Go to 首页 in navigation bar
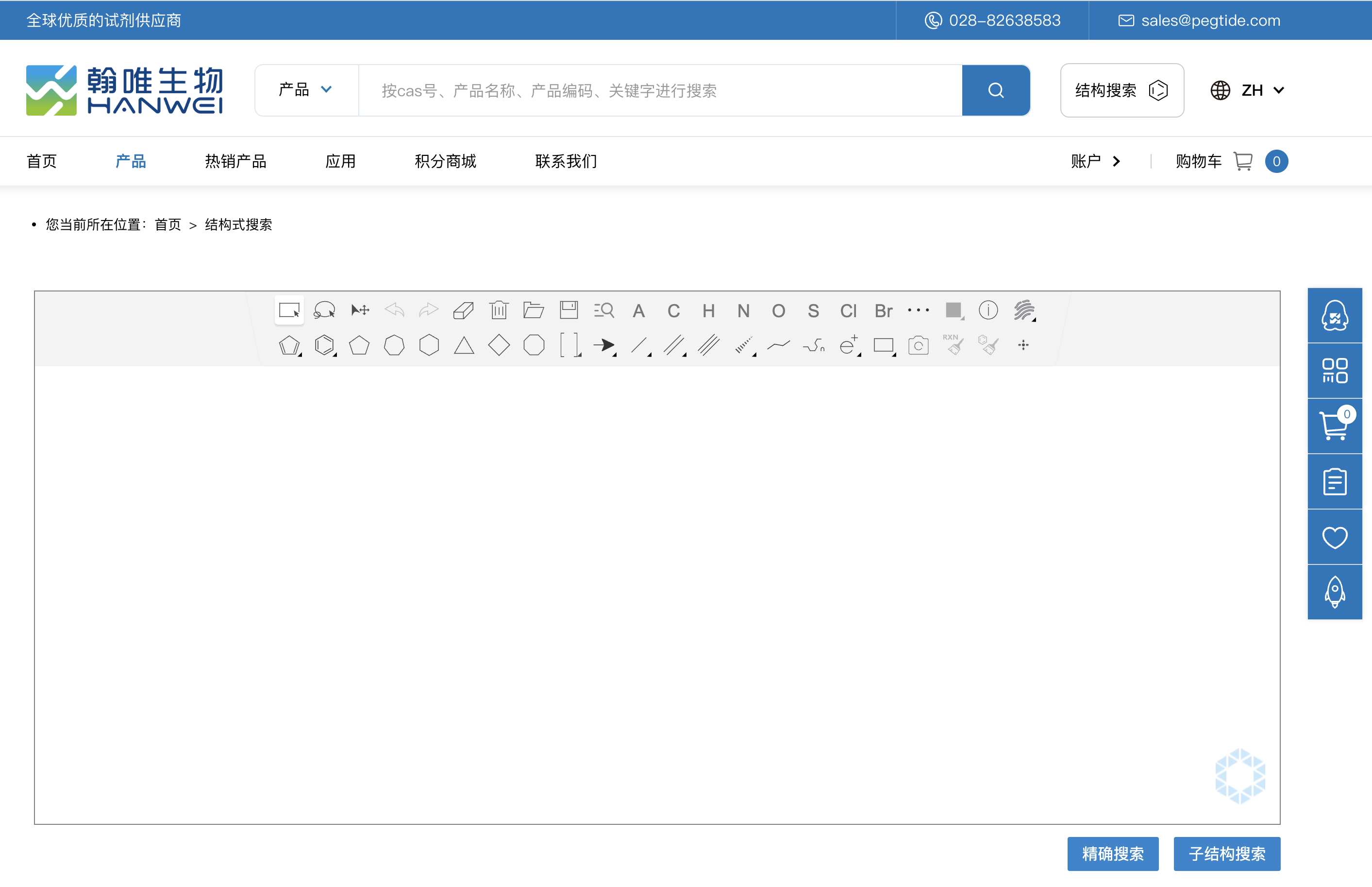This screenshot has width=1372, height=887. [x=41, y=161]
